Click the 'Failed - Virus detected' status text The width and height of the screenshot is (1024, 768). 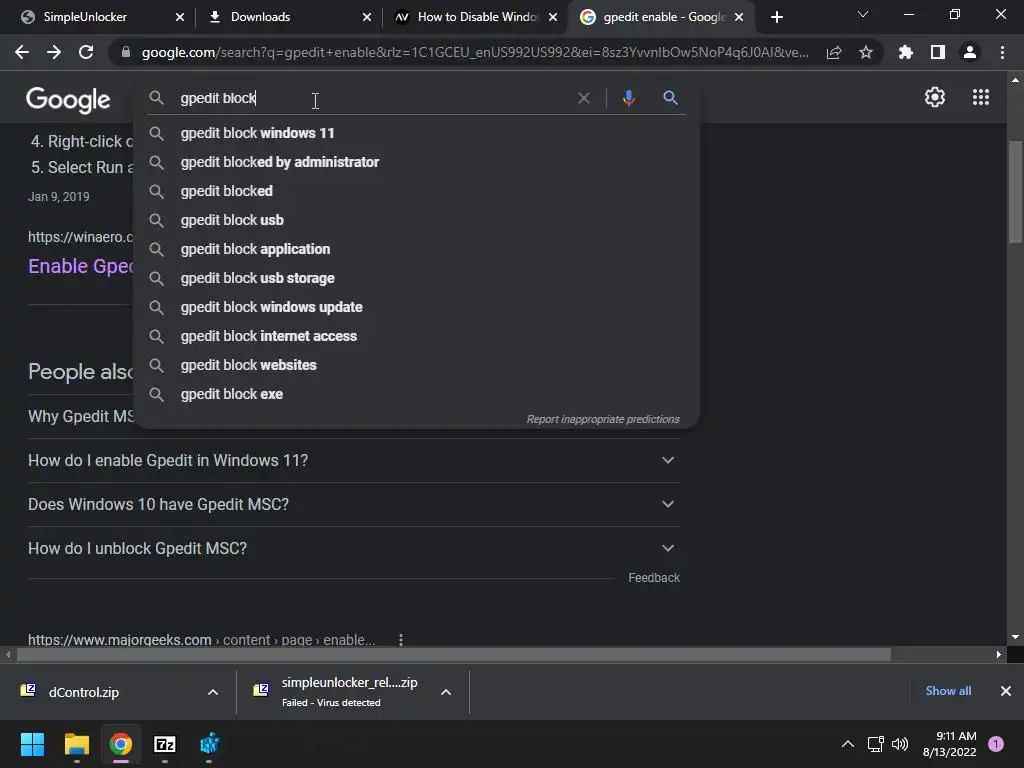pyautogui.click(x=331, y=703)
